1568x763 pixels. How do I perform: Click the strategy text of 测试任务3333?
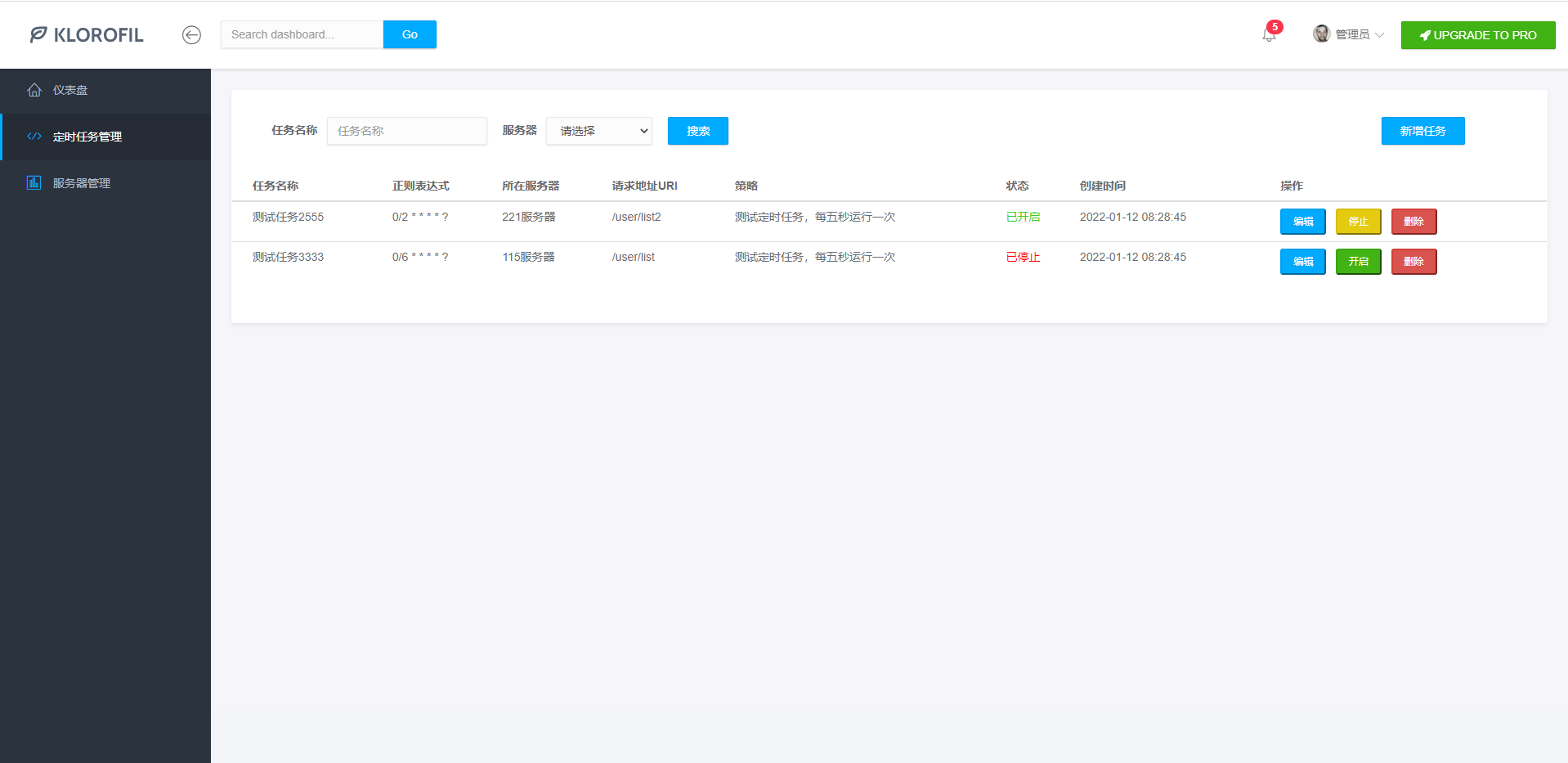tap(815, 257)
